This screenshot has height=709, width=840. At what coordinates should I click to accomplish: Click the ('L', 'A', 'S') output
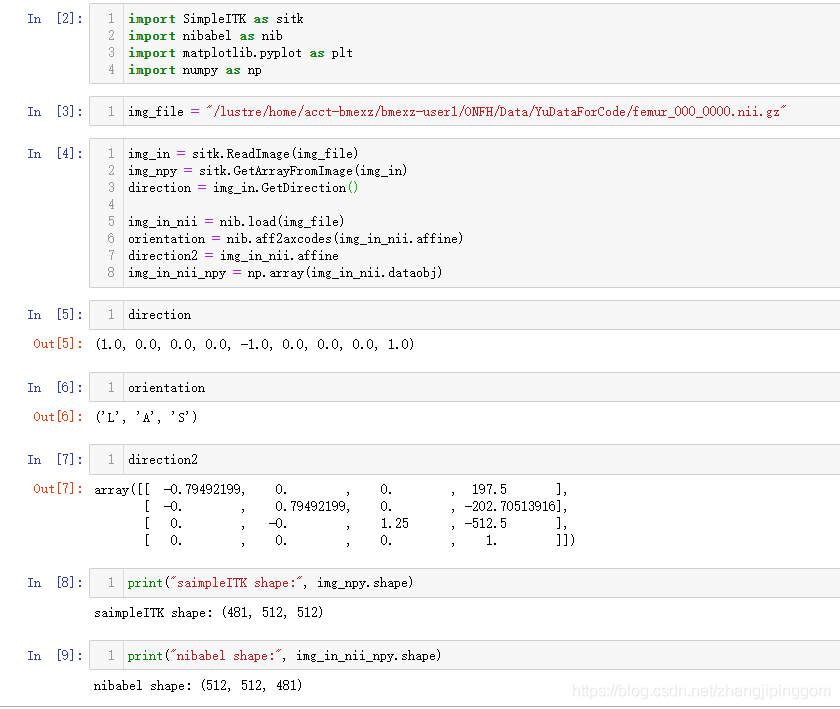pos(146,417)
